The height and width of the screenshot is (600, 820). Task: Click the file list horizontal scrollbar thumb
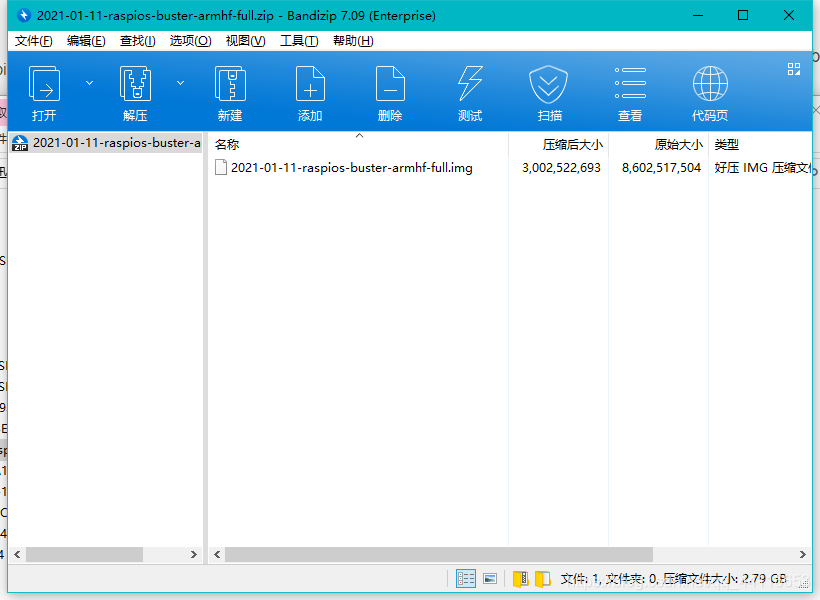pos(439,554)
